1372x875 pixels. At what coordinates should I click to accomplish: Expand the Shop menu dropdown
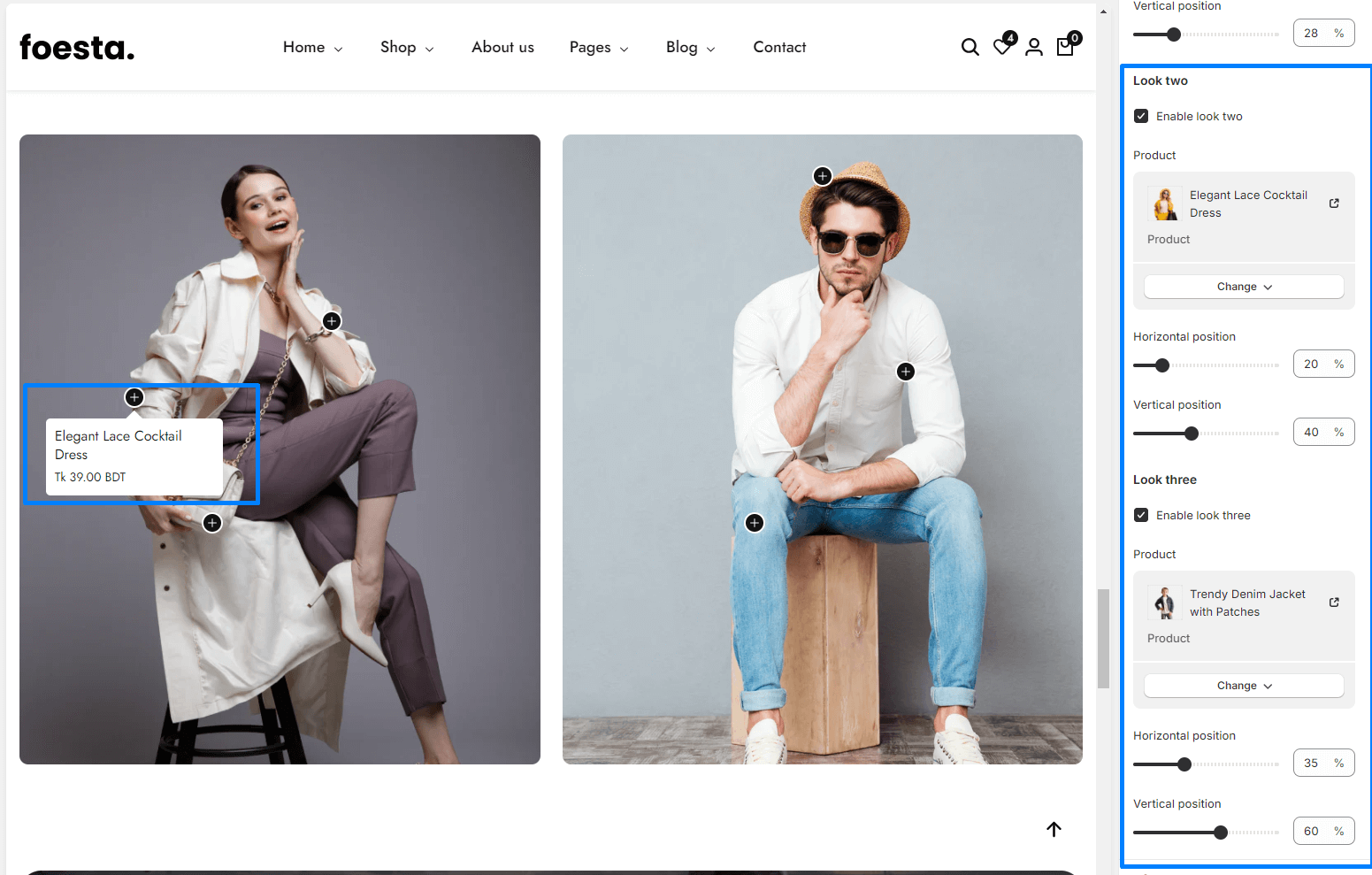click(x=406, y=48)
